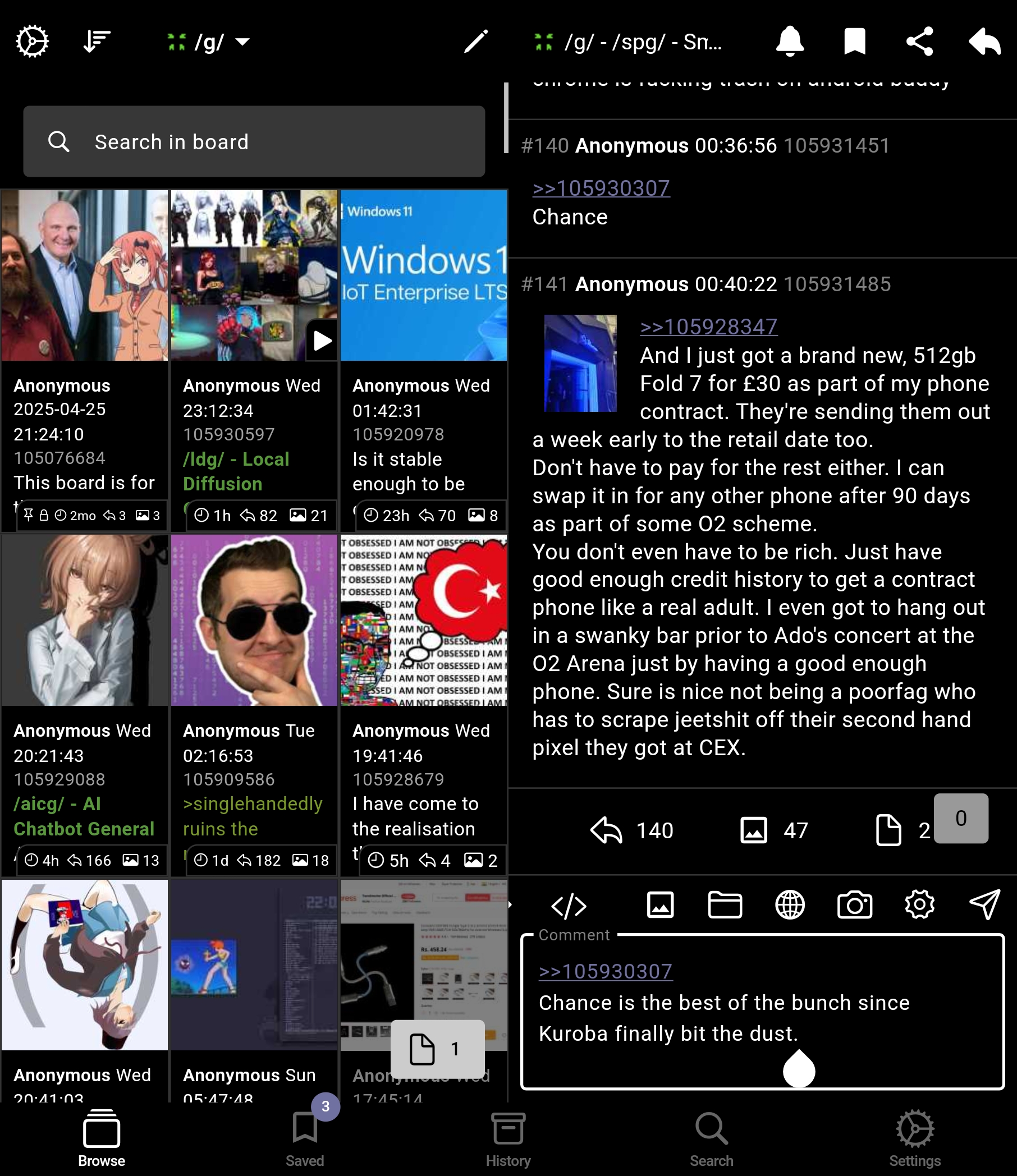Image resolution: width=1017 pixels, height=1176 pixels.
Task: Tap the 1h 82 21 stats of /ldg/ thread
Action: [x=261, y=516]
